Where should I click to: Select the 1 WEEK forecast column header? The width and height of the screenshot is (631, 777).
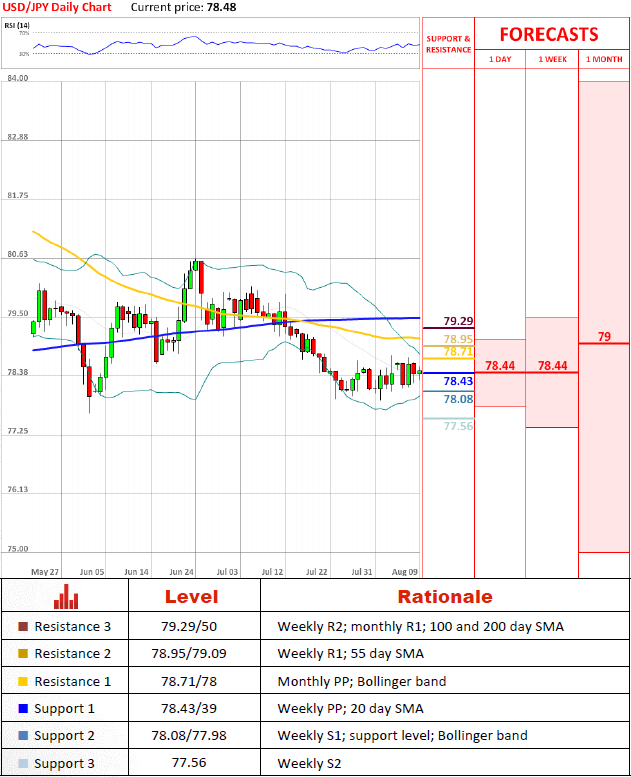pyautogui.click(x=552, y=59)
